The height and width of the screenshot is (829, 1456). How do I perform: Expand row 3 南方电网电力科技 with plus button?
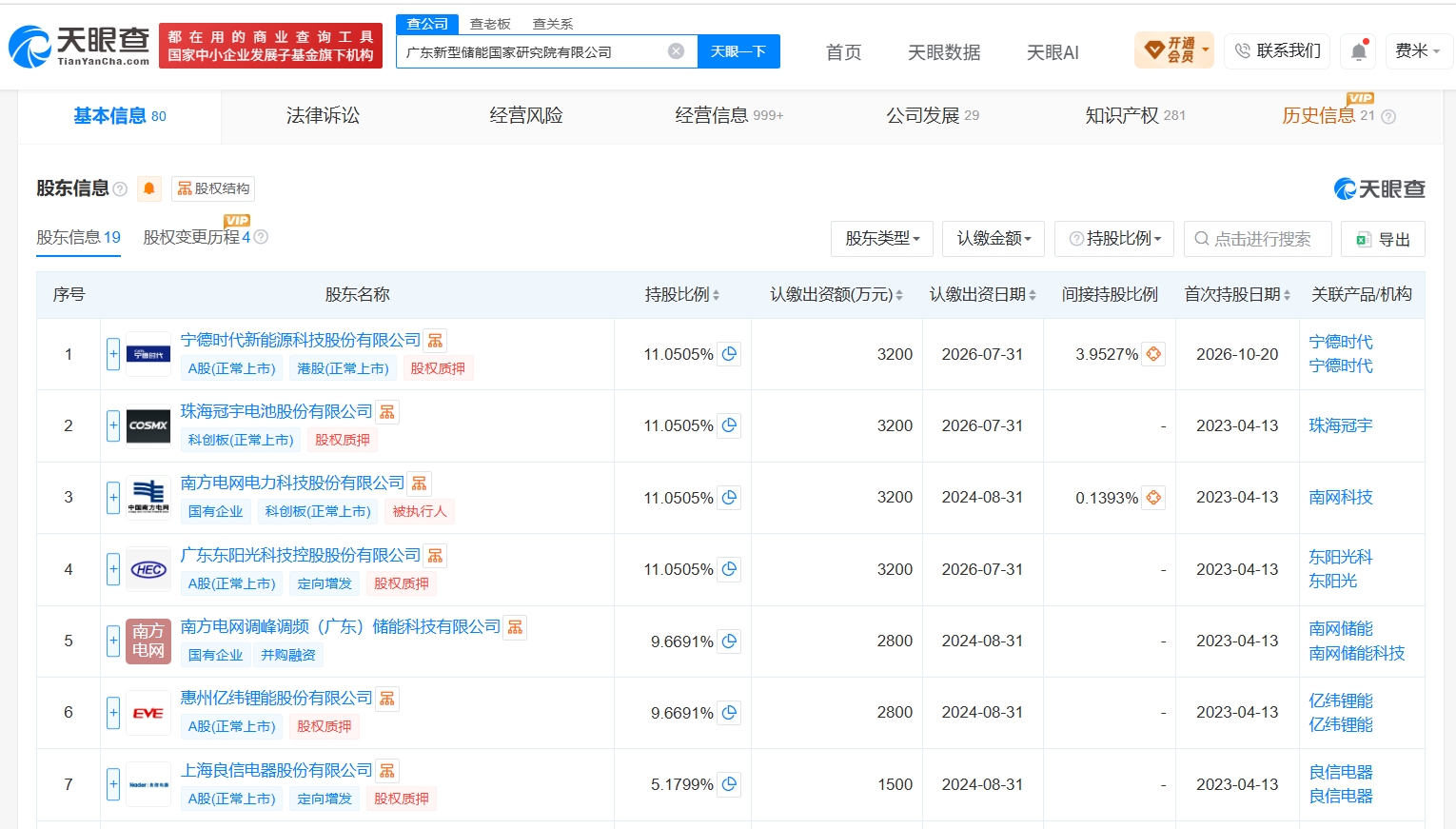pos(113,498)
